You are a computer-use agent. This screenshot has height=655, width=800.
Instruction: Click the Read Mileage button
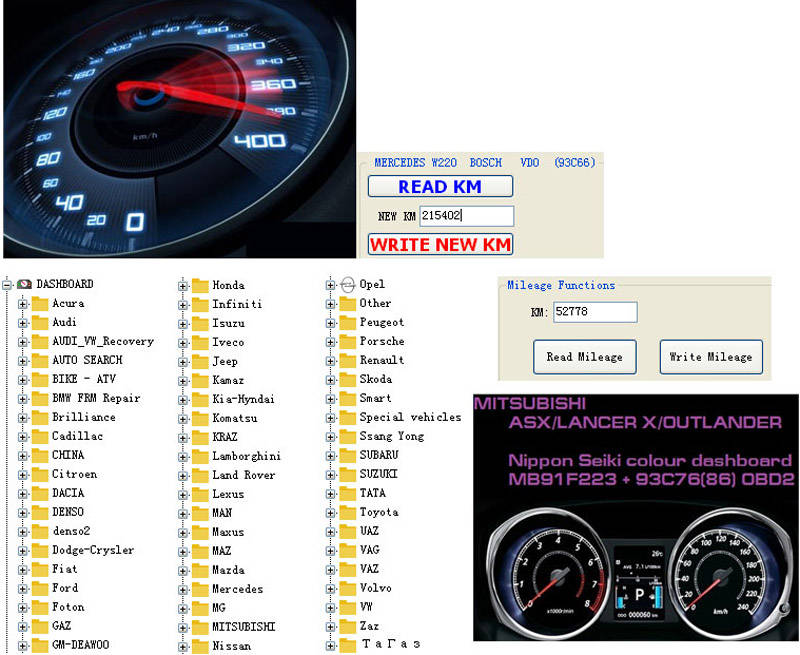[x=585, y=357]
